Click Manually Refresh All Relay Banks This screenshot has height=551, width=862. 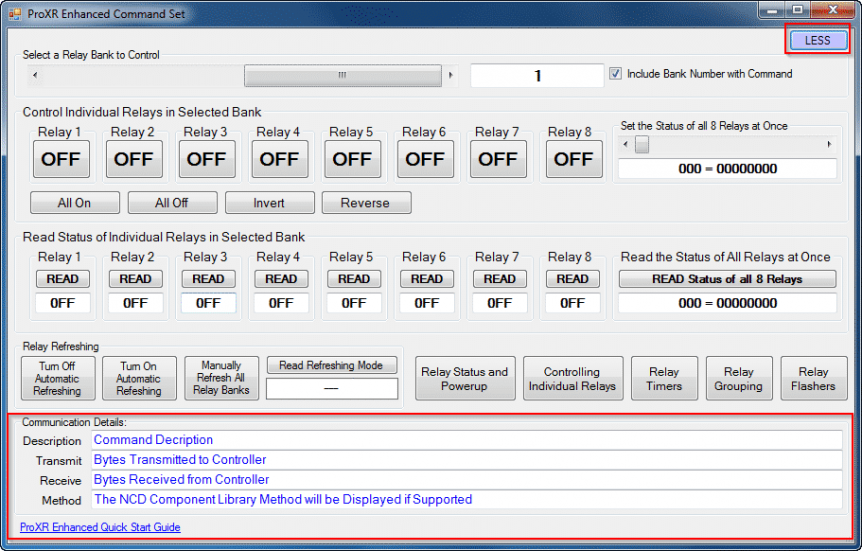tap(221, 379)
